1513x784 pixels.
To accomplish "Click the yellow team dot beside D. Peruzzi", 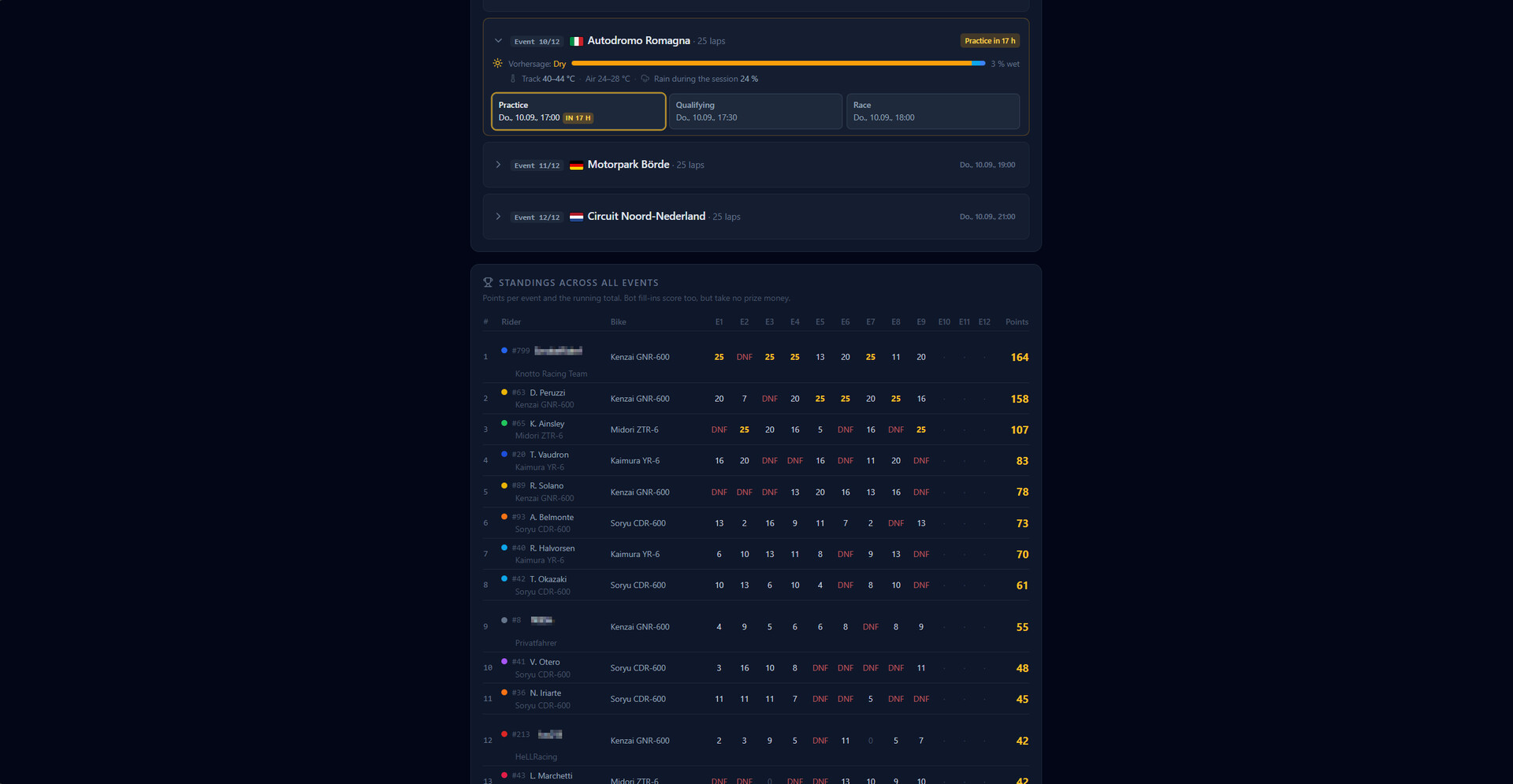I will [x=504, y=392].
